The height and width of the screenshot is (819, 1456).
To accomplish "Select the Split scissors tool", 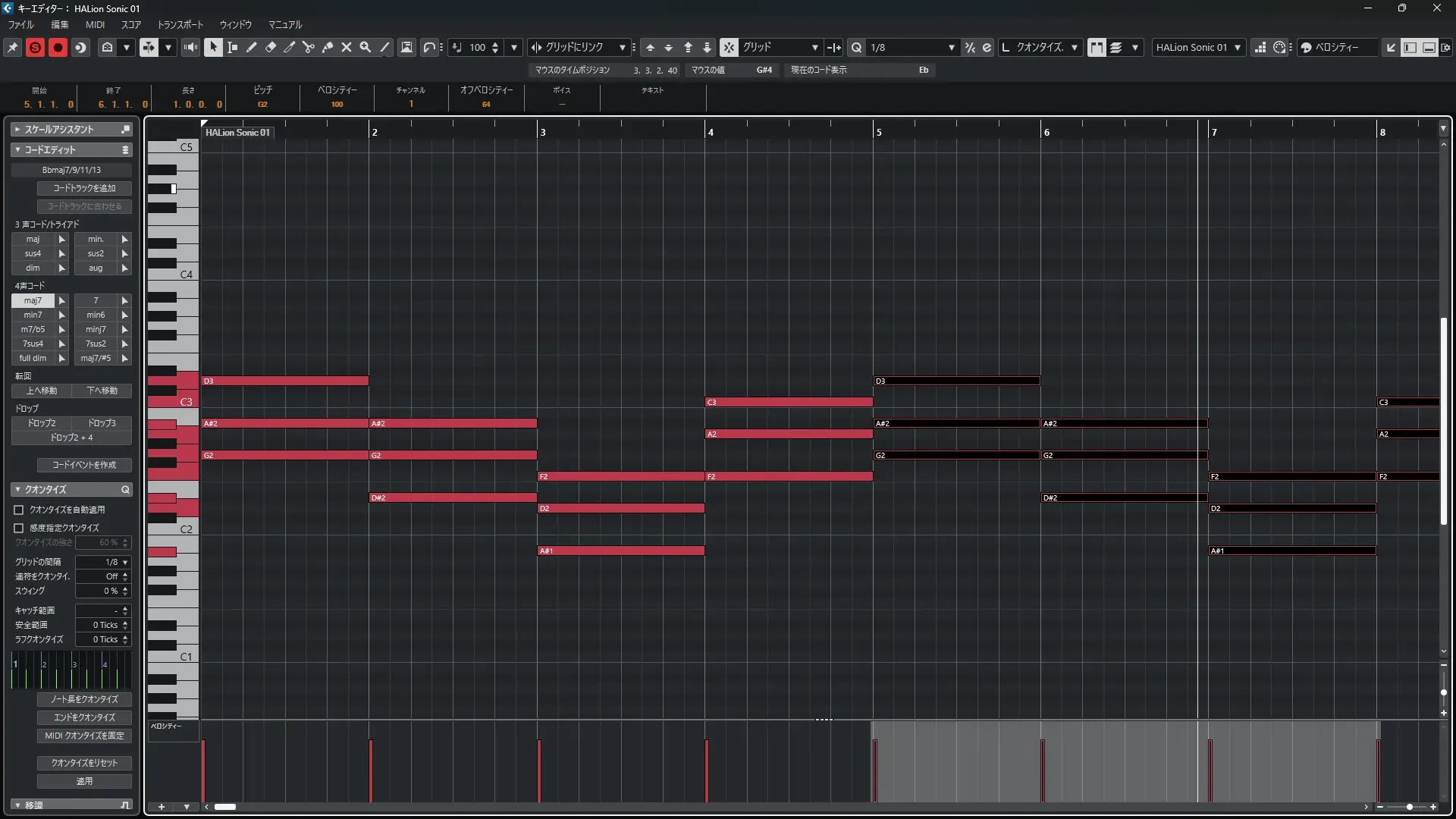I will point(309,47).
